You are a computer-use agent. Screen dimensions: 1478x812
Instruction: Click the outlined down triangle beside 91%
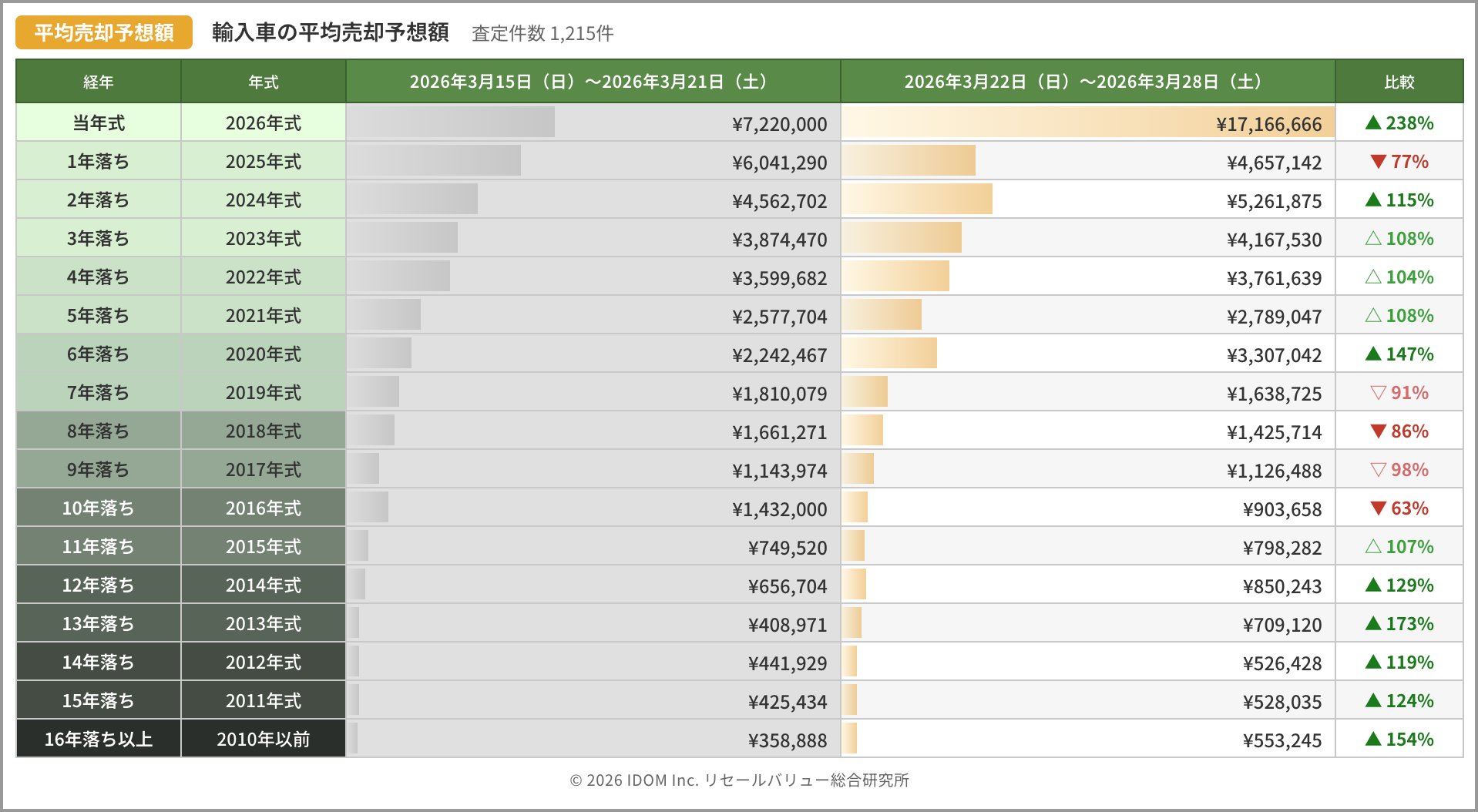click(x=1378, y=393)
